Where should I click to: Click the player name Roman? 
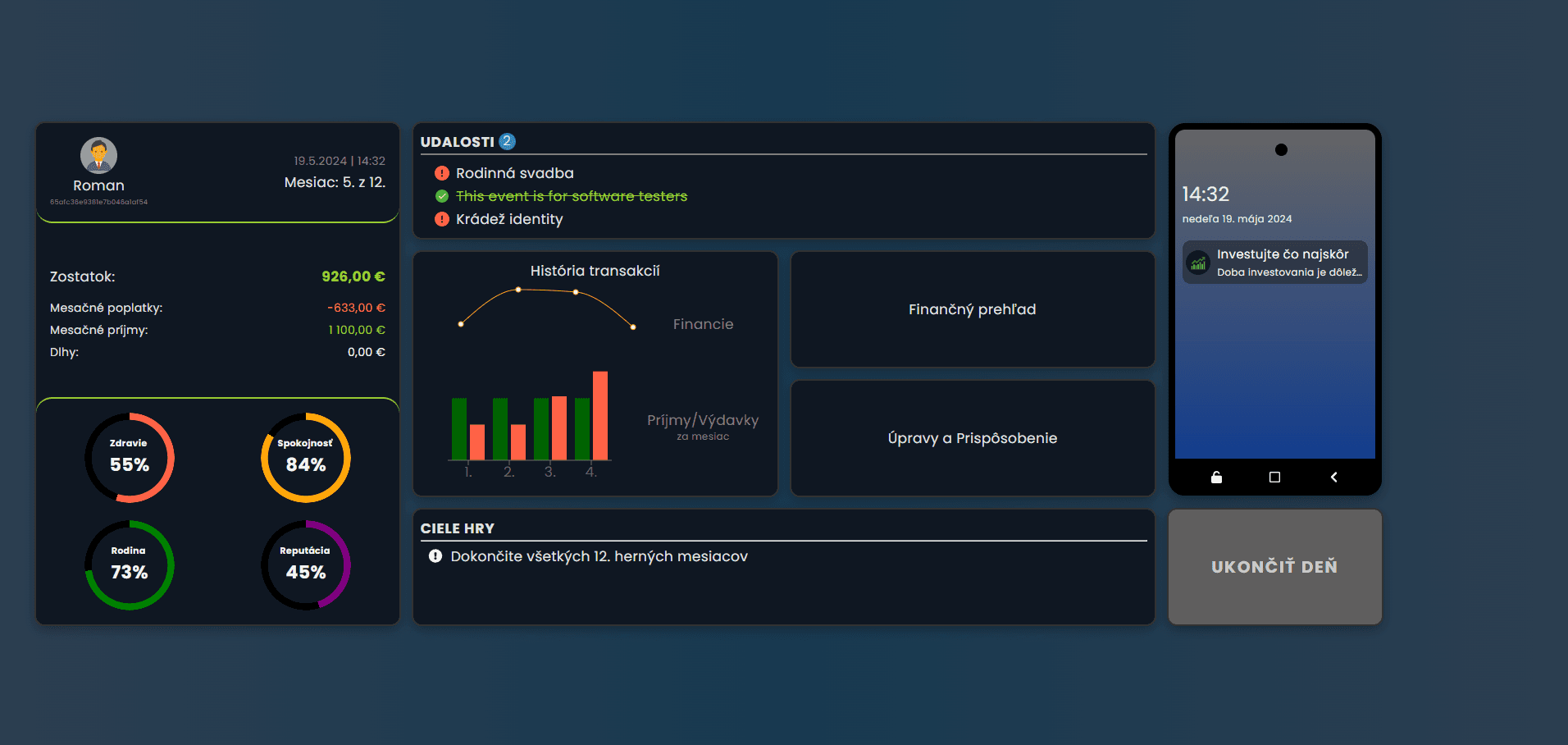point(98,185)
